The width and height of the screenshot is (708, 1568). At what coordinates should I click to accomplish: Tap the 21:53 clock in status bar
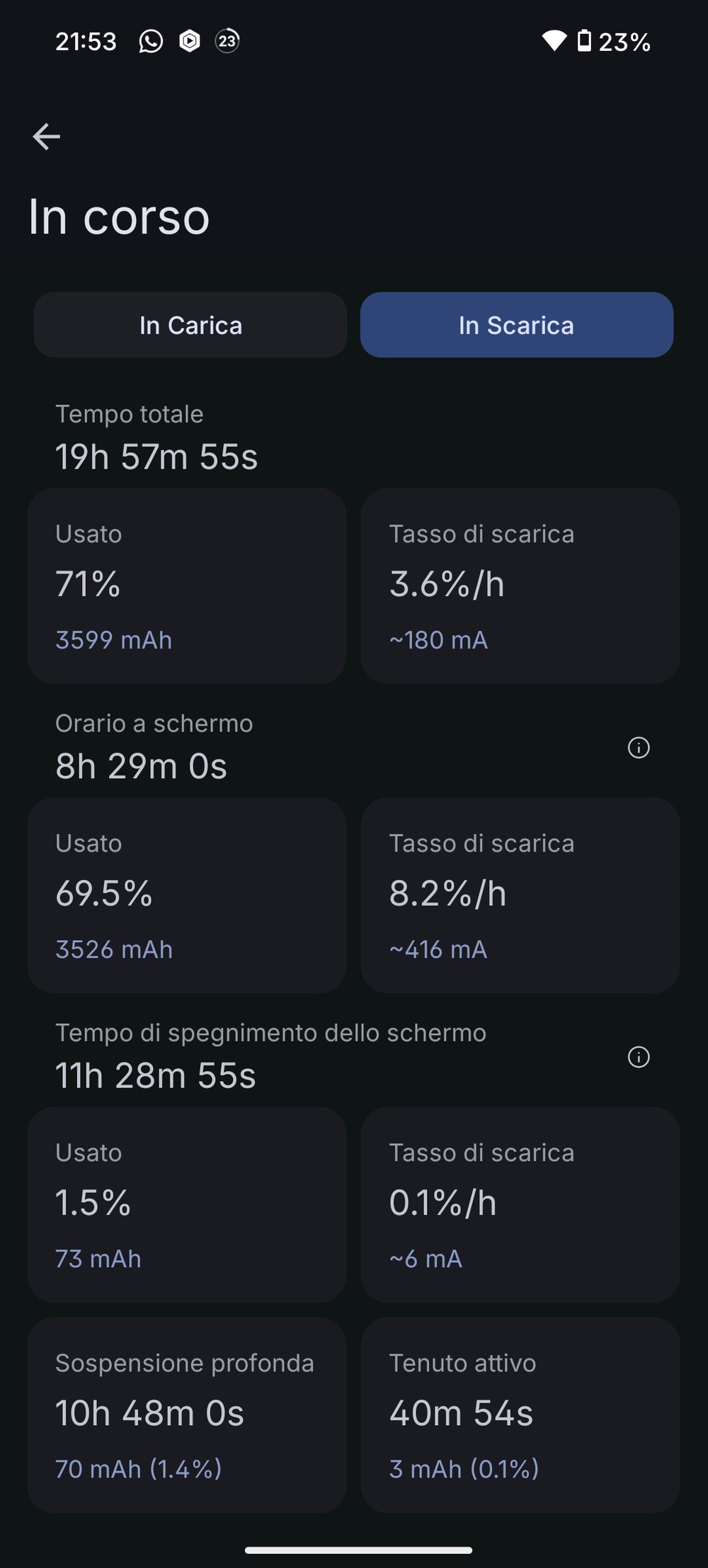tap(86, 42)
